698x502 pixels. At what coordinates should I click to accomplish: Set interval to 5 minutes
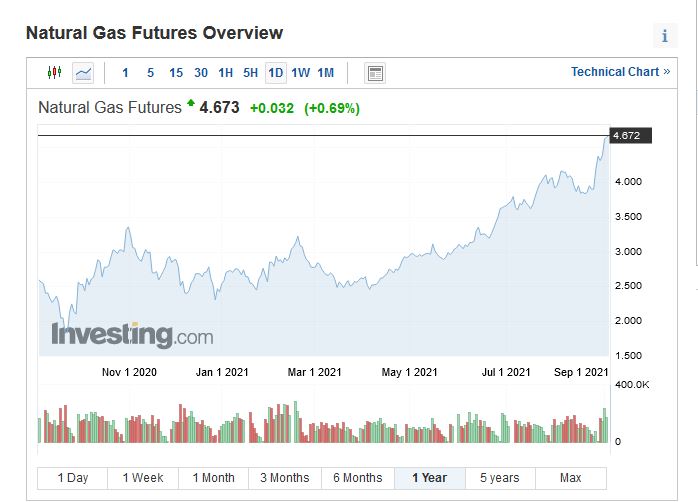pos(150,72)
